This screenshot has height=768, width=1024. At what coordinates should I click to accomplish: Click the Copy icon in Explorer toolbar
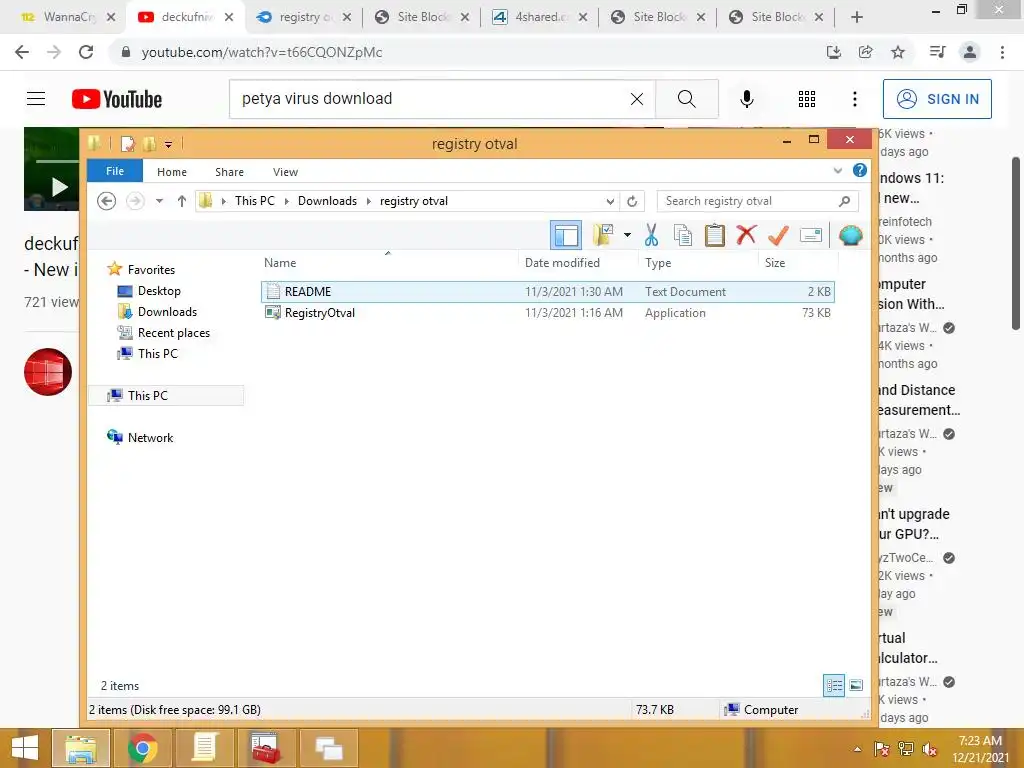click(682, 235)
